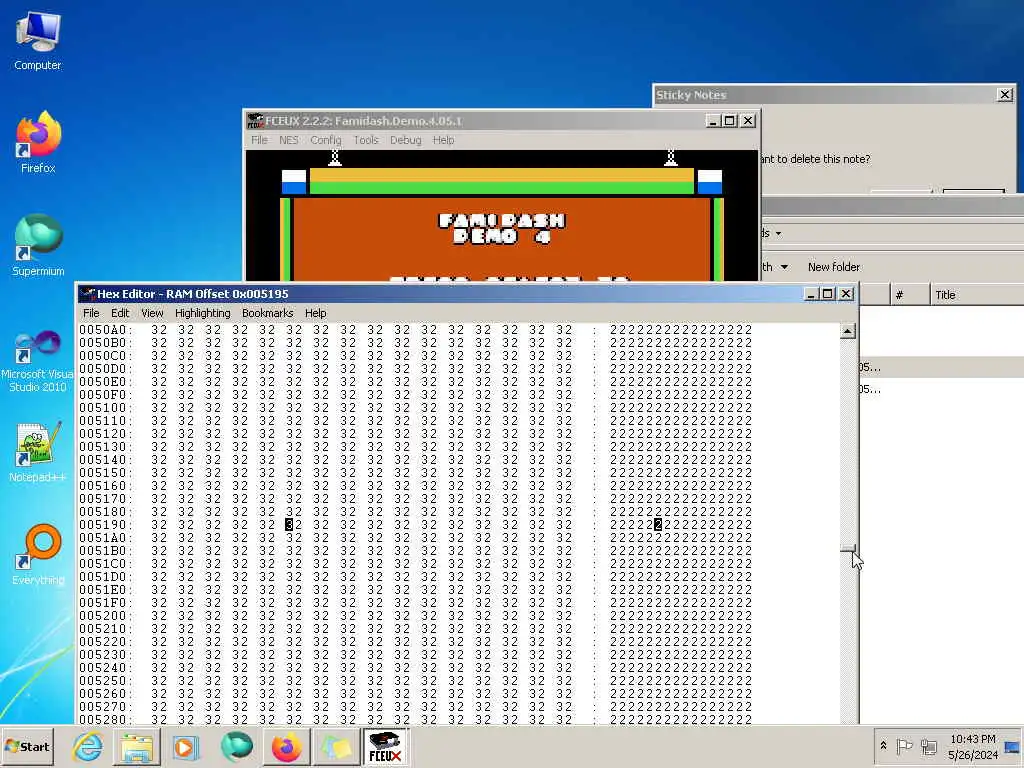Viewport: 1024px width, 768px height.
Task: Launch Internet Explorer from the taskbar
Action: click(88, 746)
